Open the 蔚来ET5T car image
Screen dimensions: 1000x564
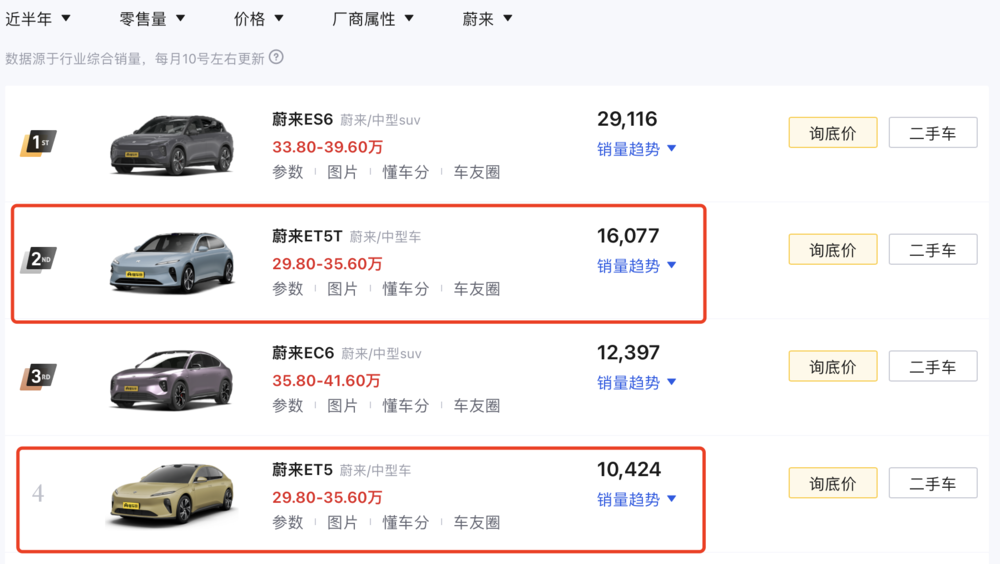coord(172,263)
